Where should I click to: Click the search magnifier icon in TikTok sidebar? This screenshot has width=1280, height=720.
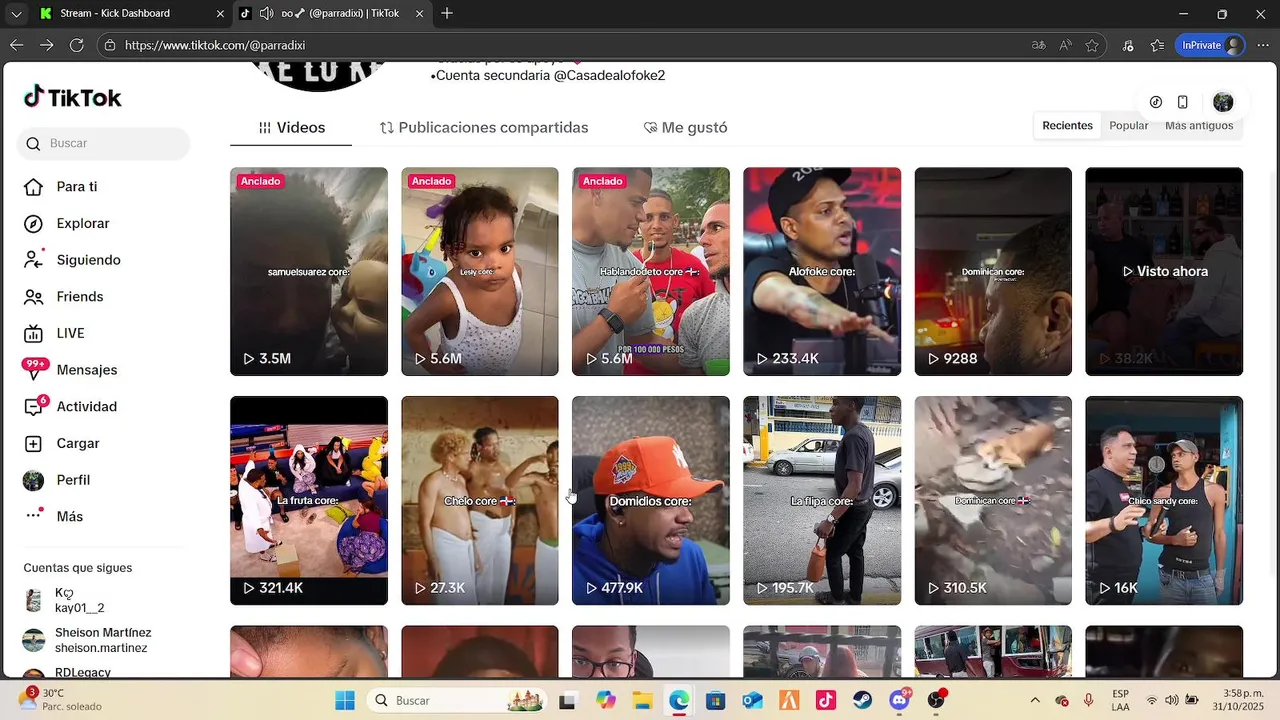(x=33, y=143)
